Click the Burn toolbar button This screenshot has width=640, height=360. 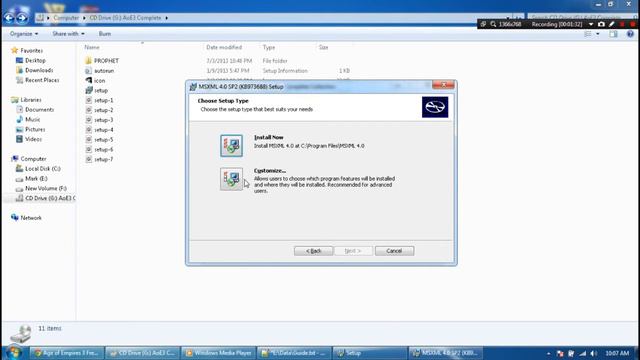point(105,34)
